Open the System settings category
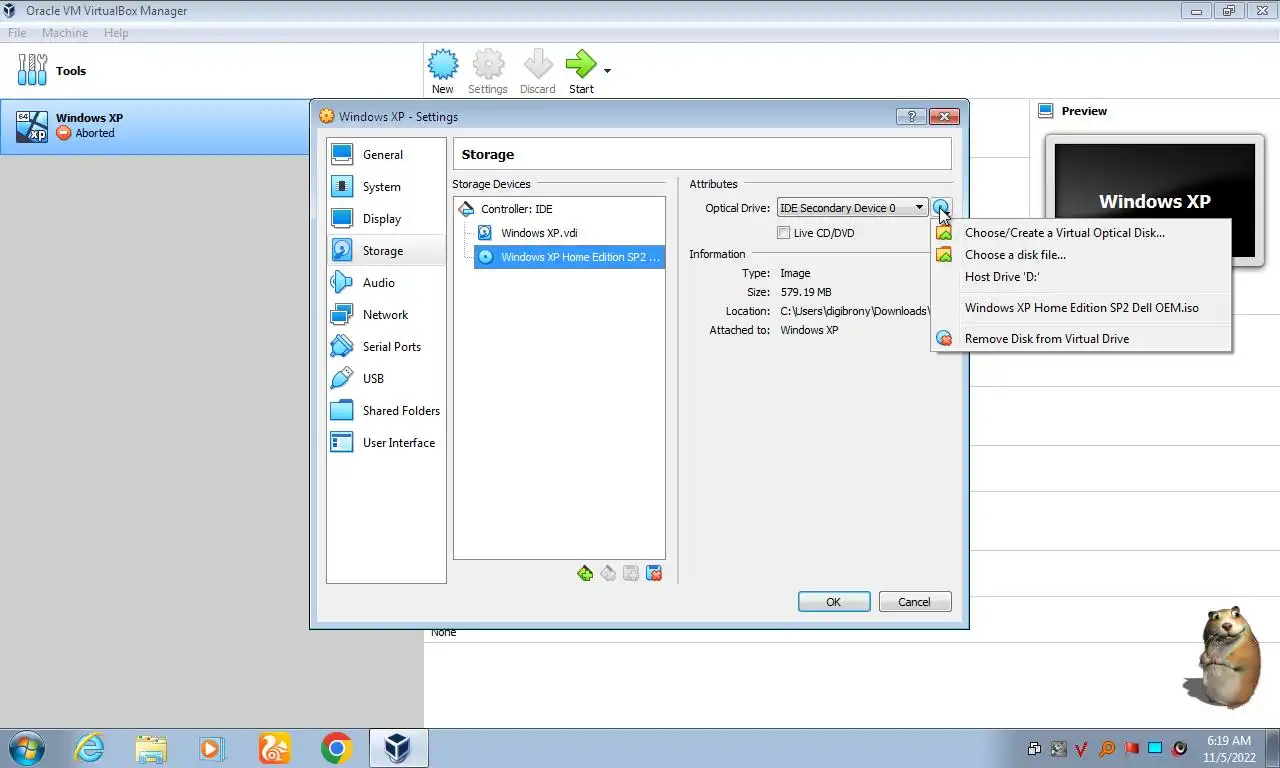This screenshot has height=768, width=1280. pyautogui.click(x=386, y=186)
